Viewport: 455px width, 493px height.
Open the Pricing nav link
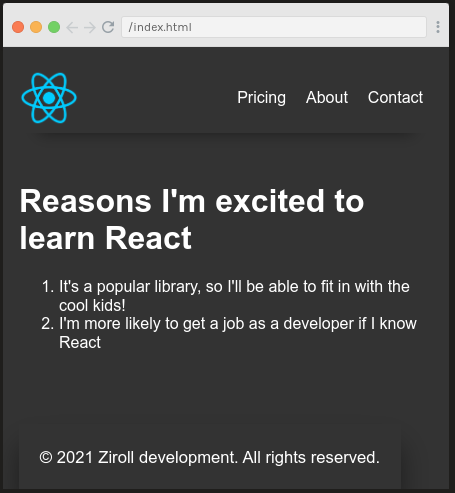pyautogui.click(x=261, y=98)
